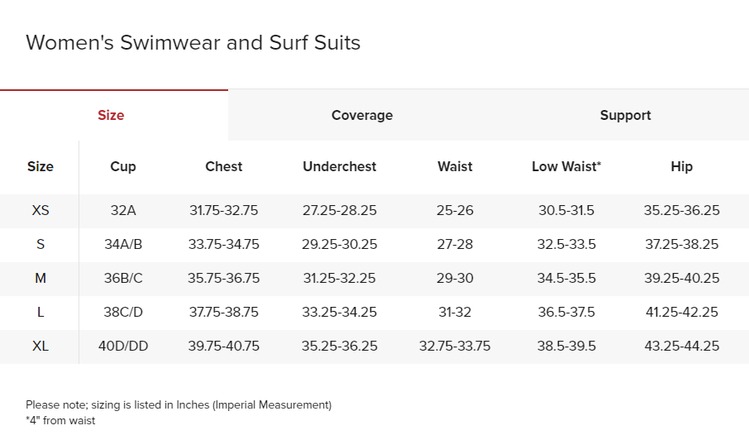The image size is (749, 440).
Task: Click the imperial measurement sizing note
Action: pos(178,405)
